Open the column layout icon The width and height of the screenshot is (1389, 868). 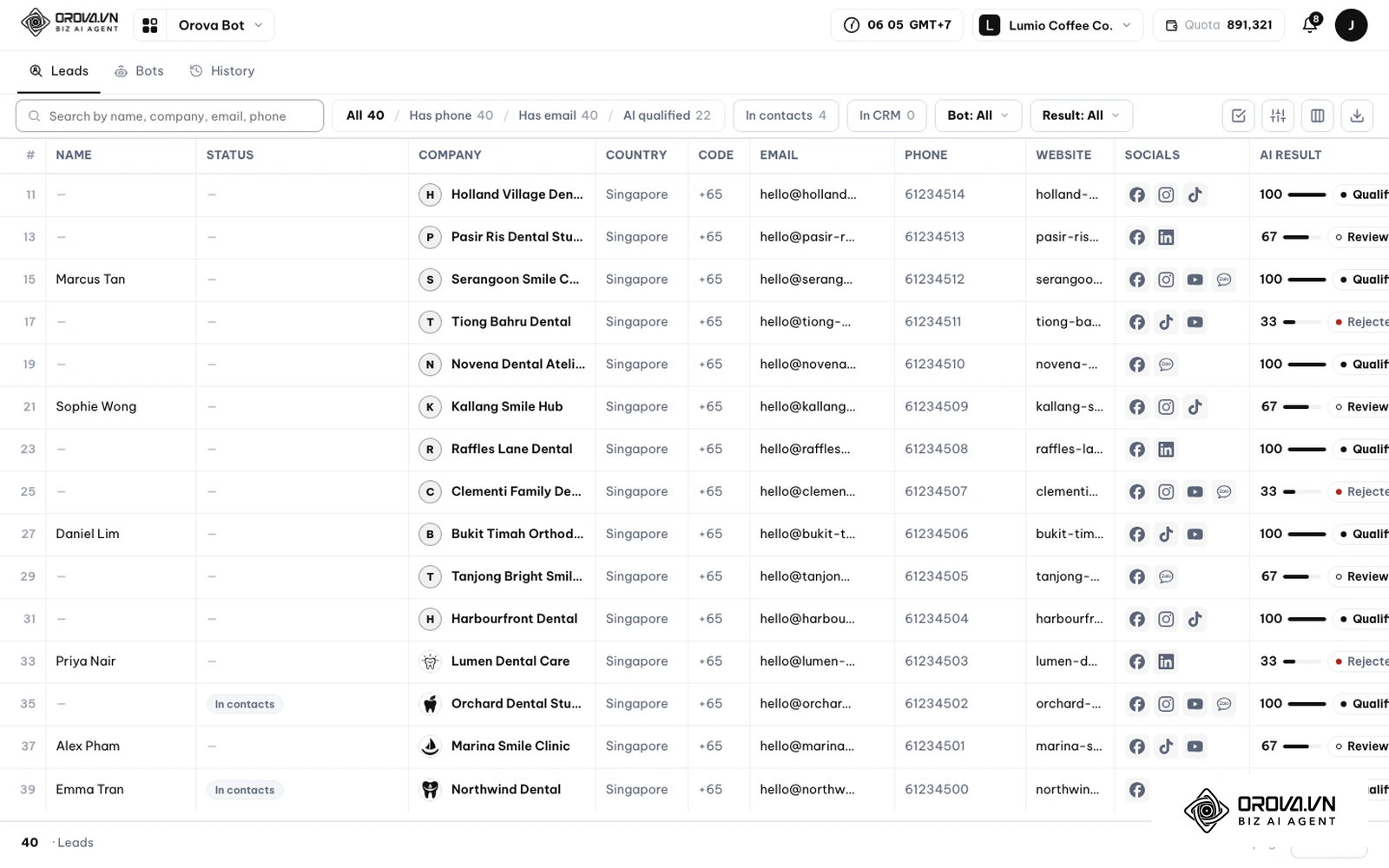(x=1317, y=115)
